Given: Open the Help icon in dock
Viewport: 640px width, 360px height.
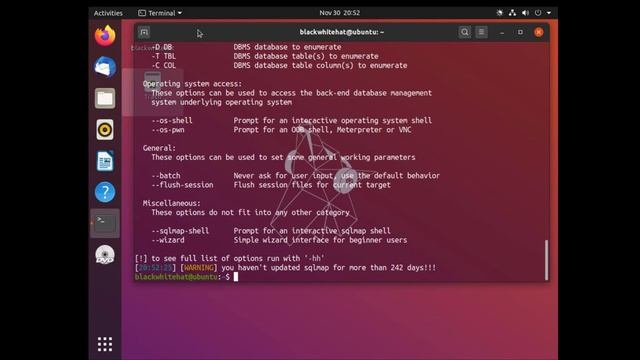Looking at the screenshot, I should tap(105, 192).
